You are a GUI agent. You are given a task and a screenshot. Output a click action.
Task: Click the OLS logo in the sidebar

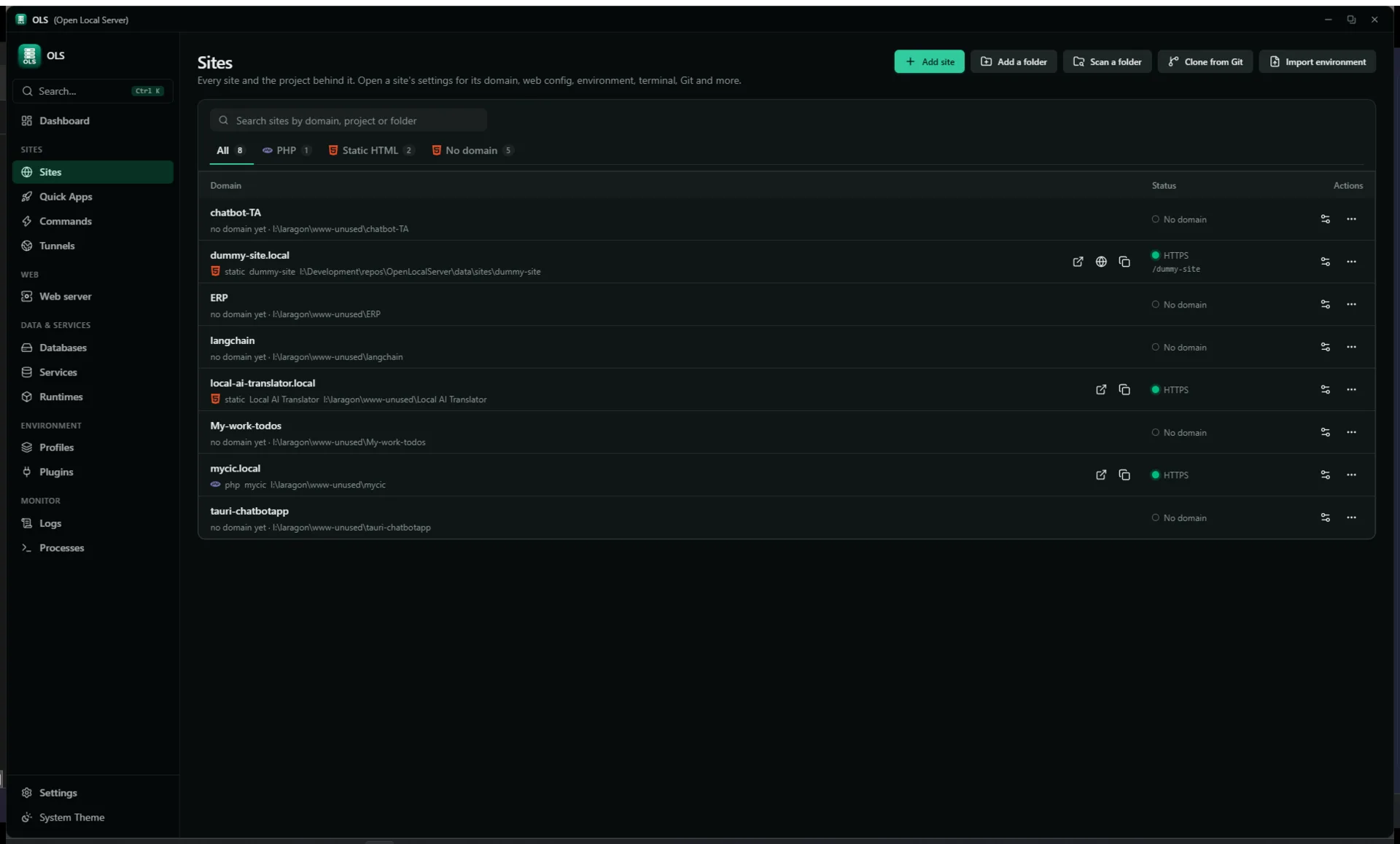[29, 55]
